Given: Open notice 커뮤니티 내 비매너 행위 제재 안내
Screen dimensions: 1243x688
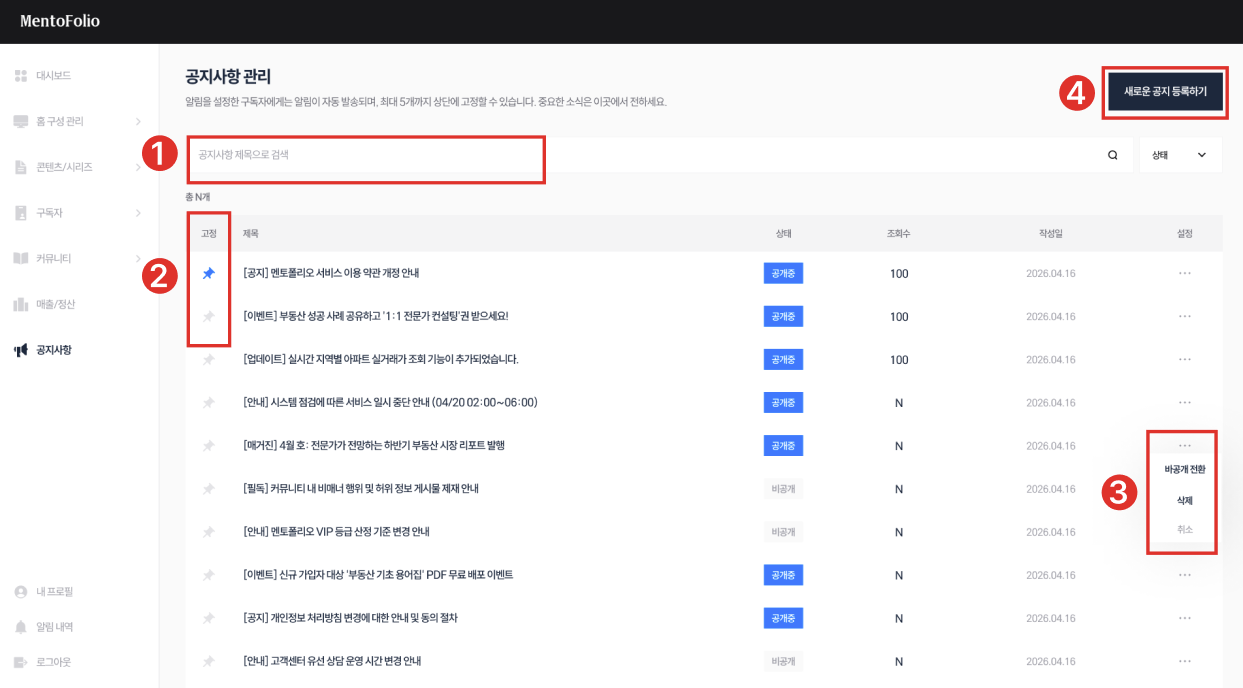Looking at the screenshot, I should tap(361, 489).
